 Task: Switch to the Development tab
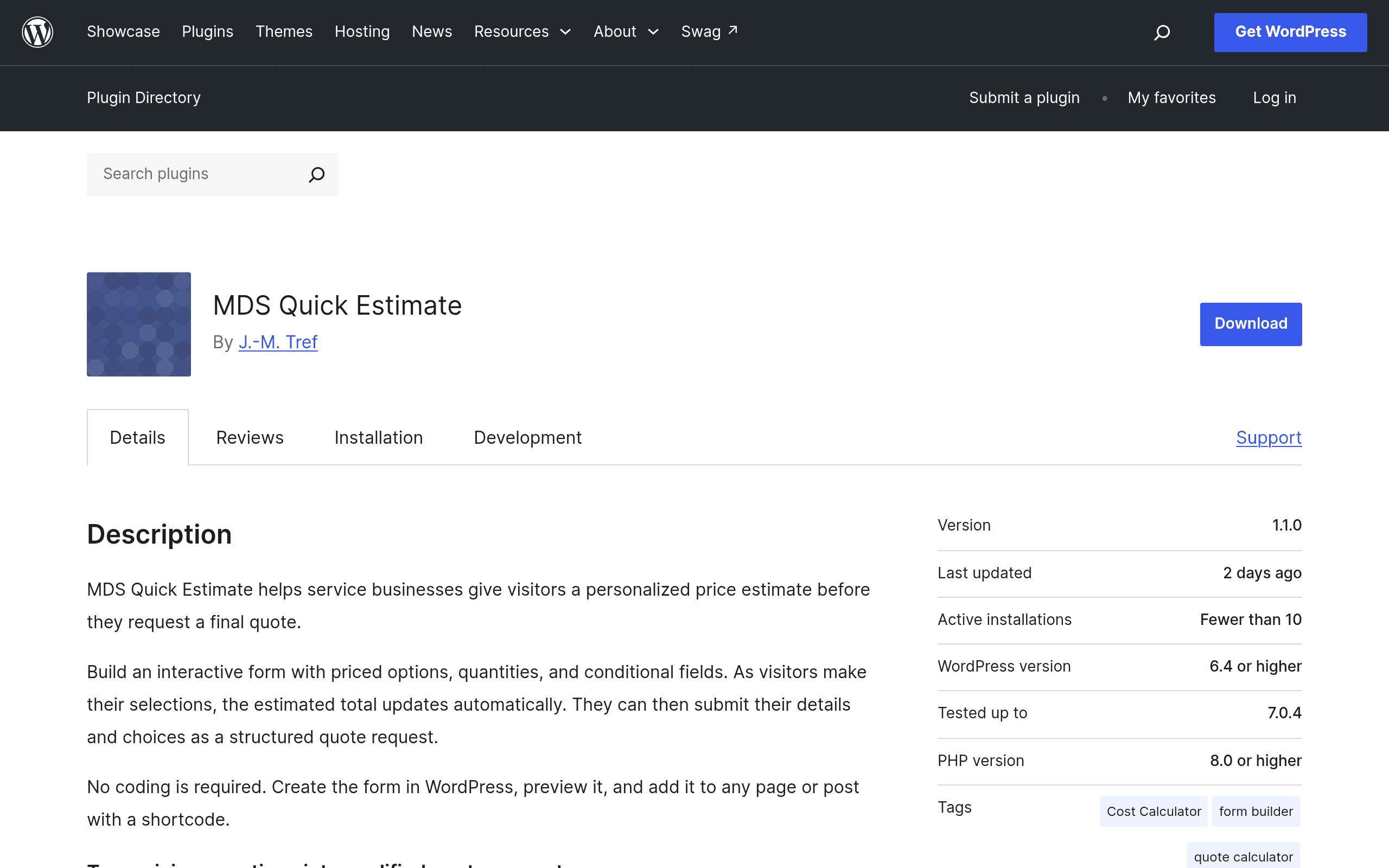click(527, 437)
